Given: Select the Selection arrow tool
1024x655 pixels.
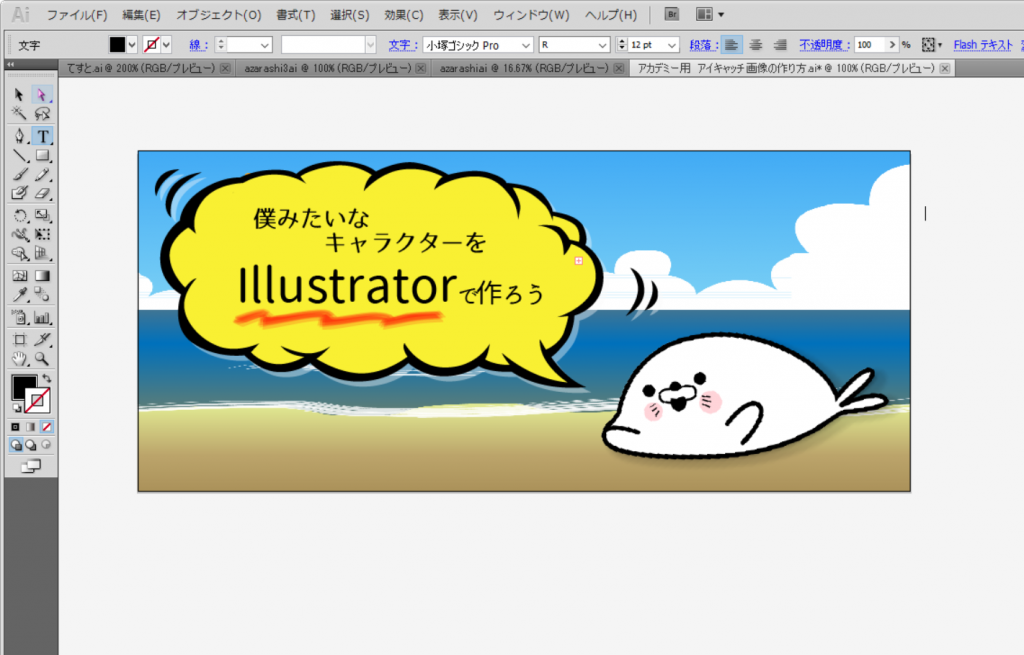Looking at the screenshot, I should click(19, 95).
